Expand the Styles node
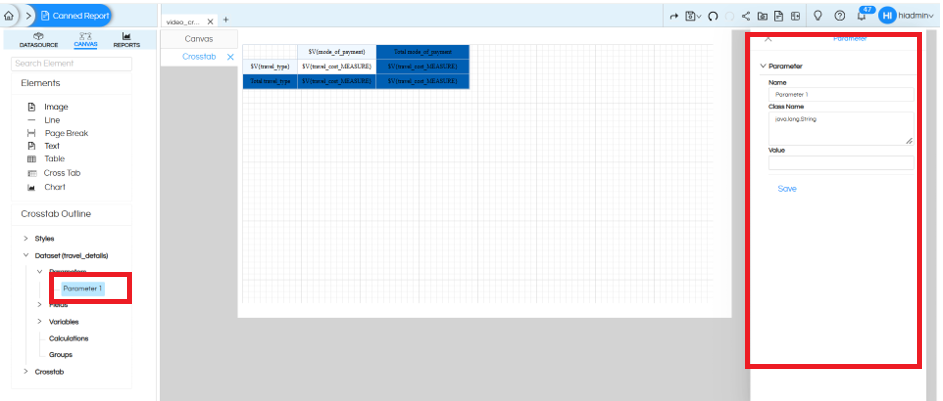 click(26, 239)
